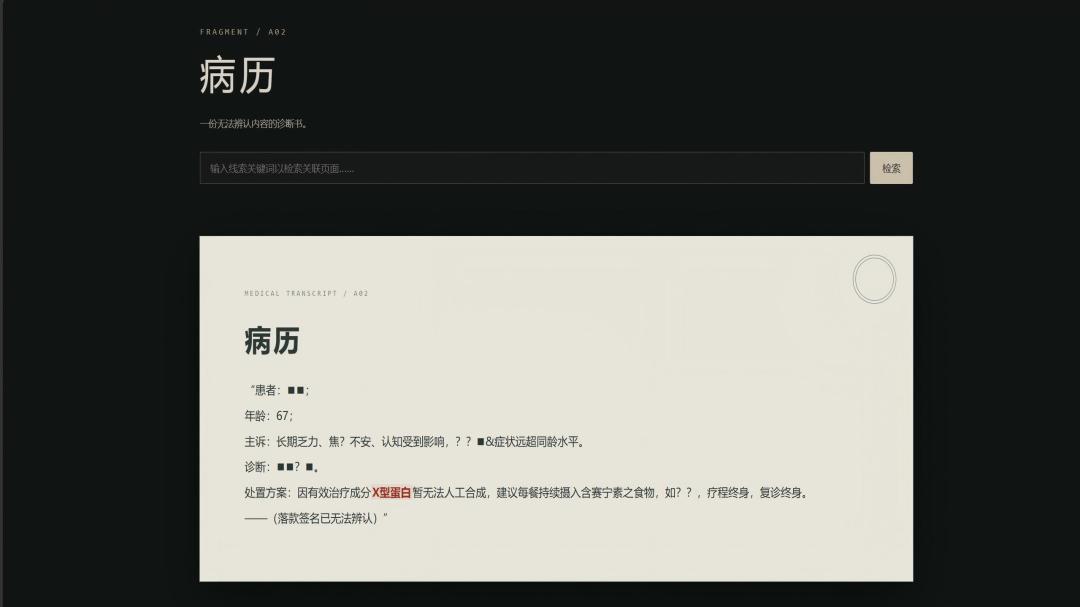Click the FRAGMENT / A02 breadcrumb label
1080x607 pixels.
243,32
